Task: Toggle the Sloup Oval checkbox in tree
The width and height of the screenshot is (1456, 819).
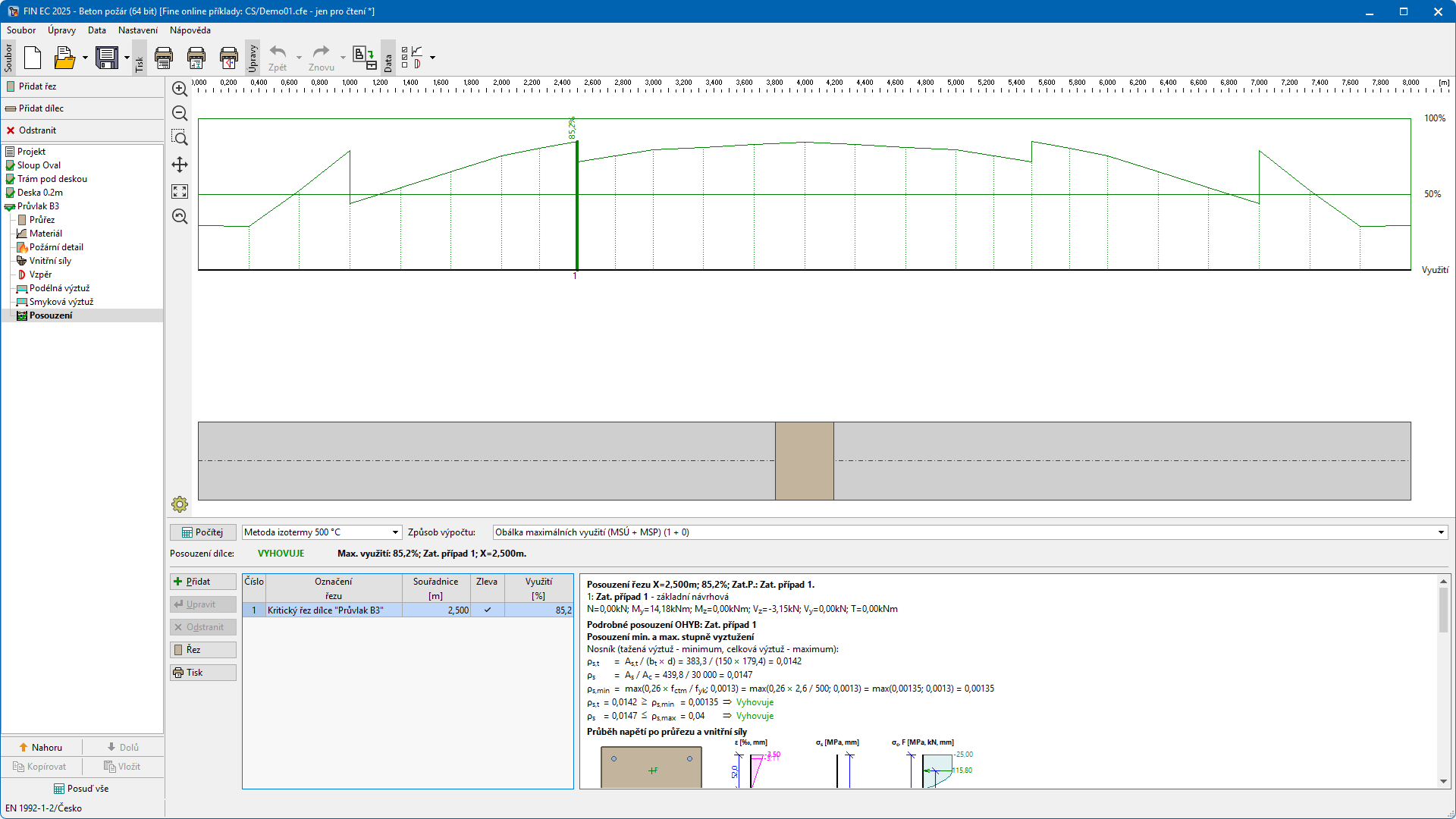Action: [11, 165]
